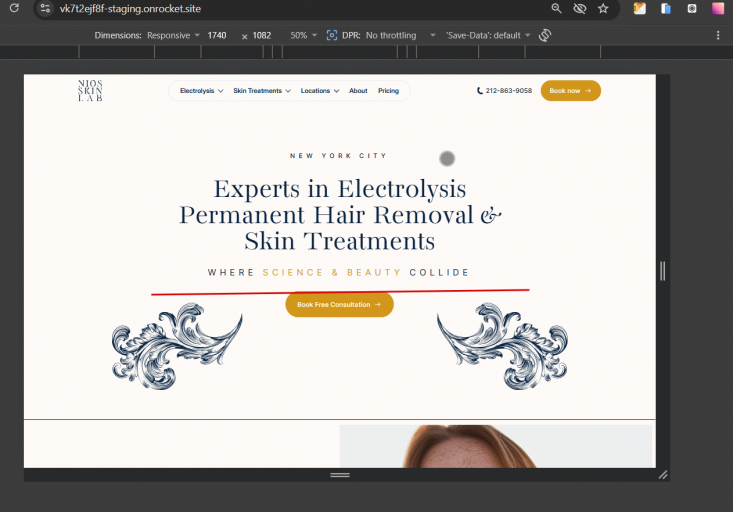Screen dimensions: 733x512
Task: Open the No throttling dropdown
Action: pyautogui.click(x=401, y=36)
